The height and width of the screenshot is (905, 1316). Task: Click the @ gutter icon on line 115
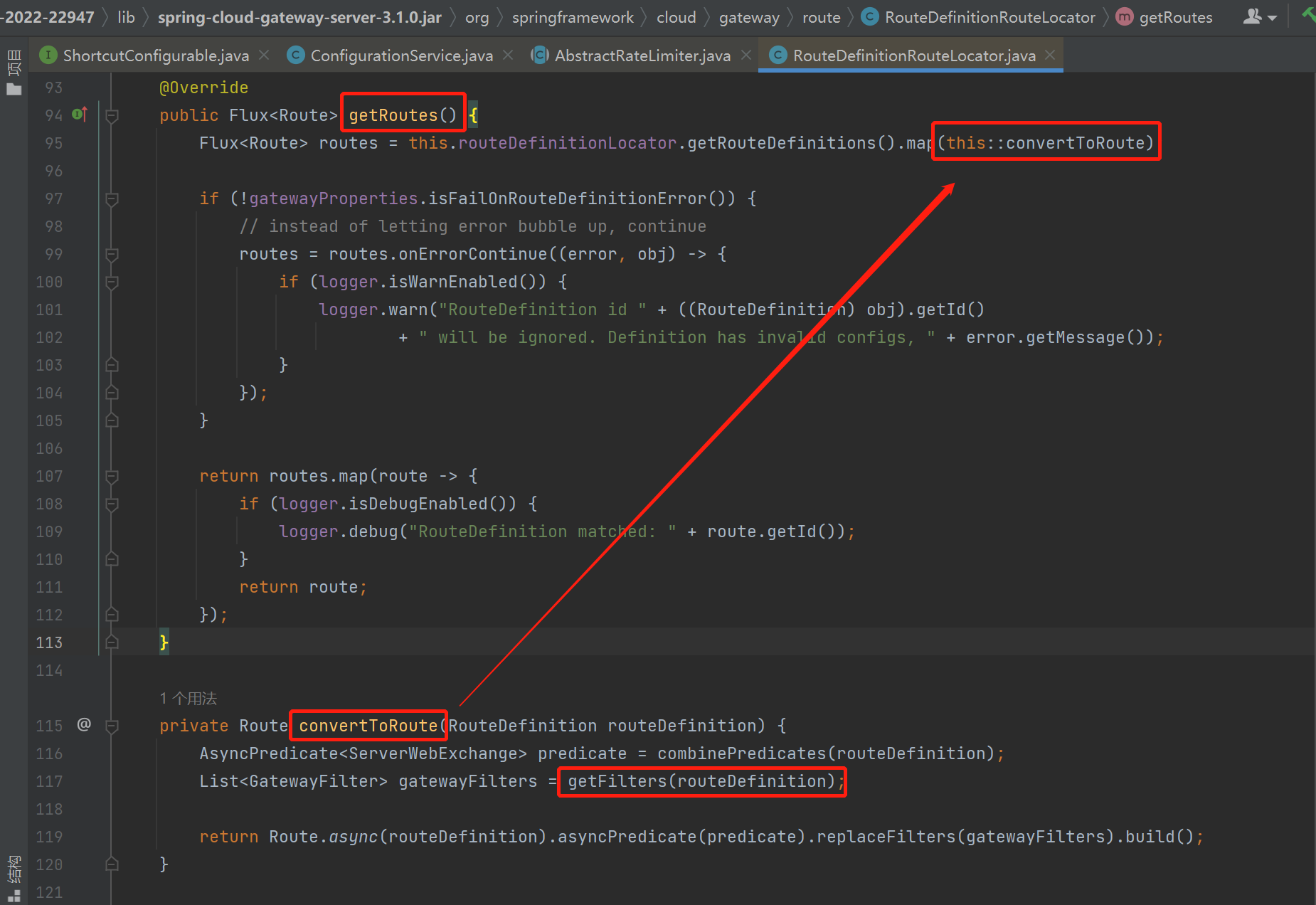[x=84, y=724]
